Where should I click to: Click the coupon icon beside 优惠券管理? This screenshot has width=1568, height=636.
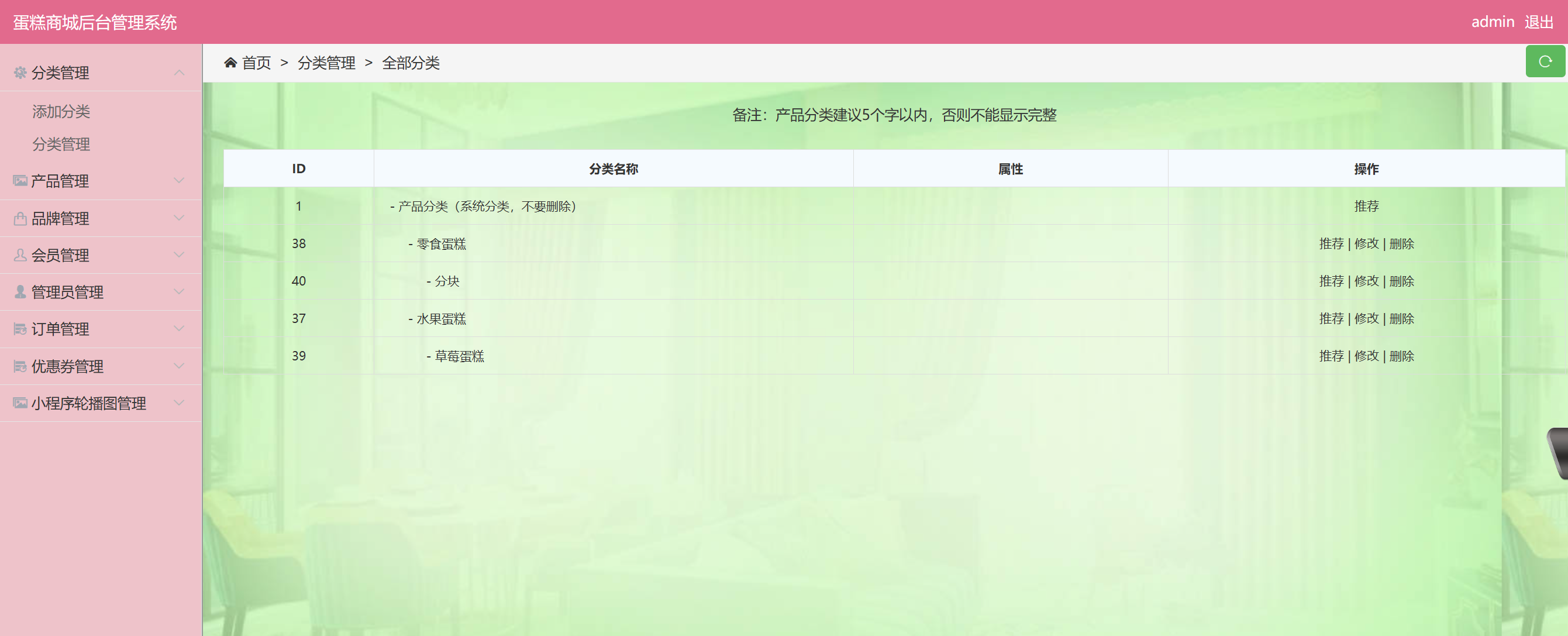pos(20,367)
